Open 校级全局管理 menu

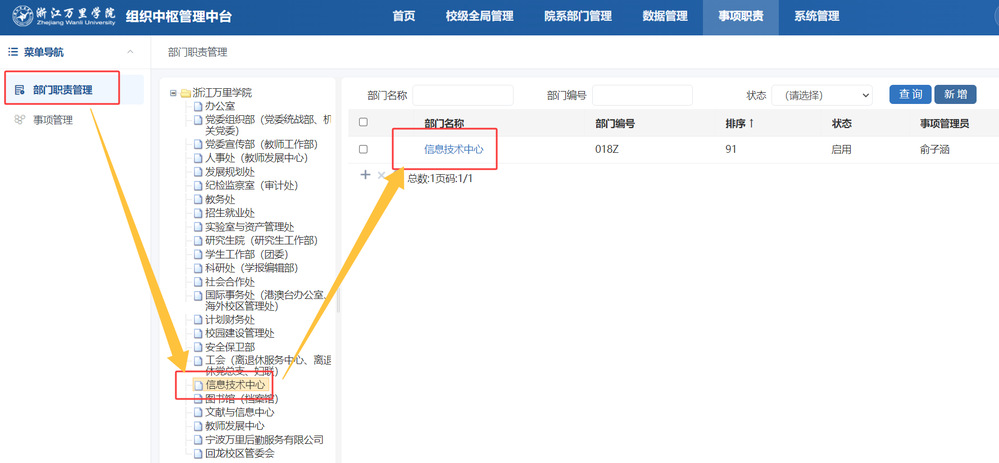480,17
